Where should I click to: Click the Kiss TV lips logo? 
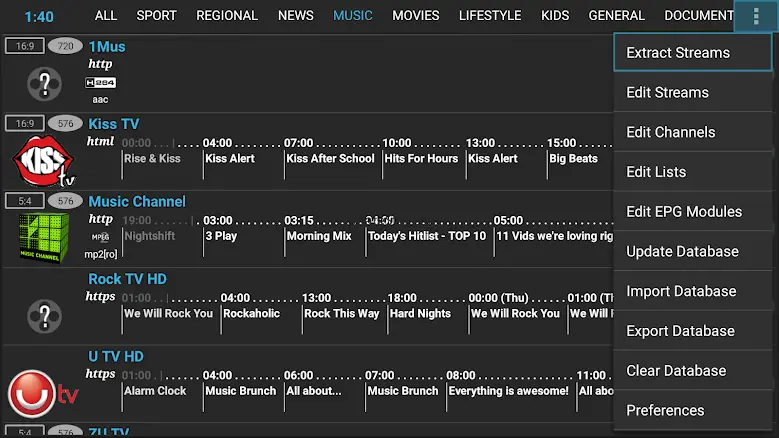coord(43,161)
